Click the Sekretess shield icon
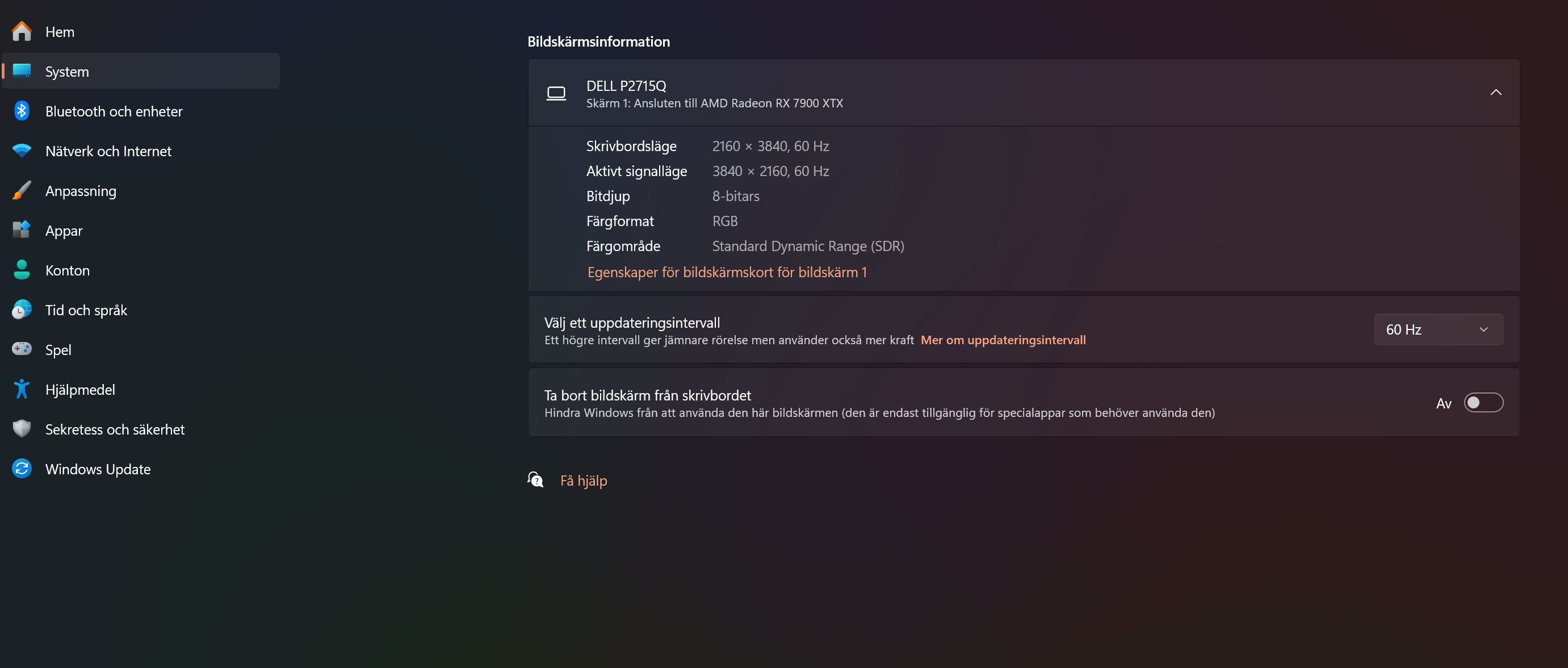Image resolution: width=1568 pixels, height=668 pixels. [22, 429]
